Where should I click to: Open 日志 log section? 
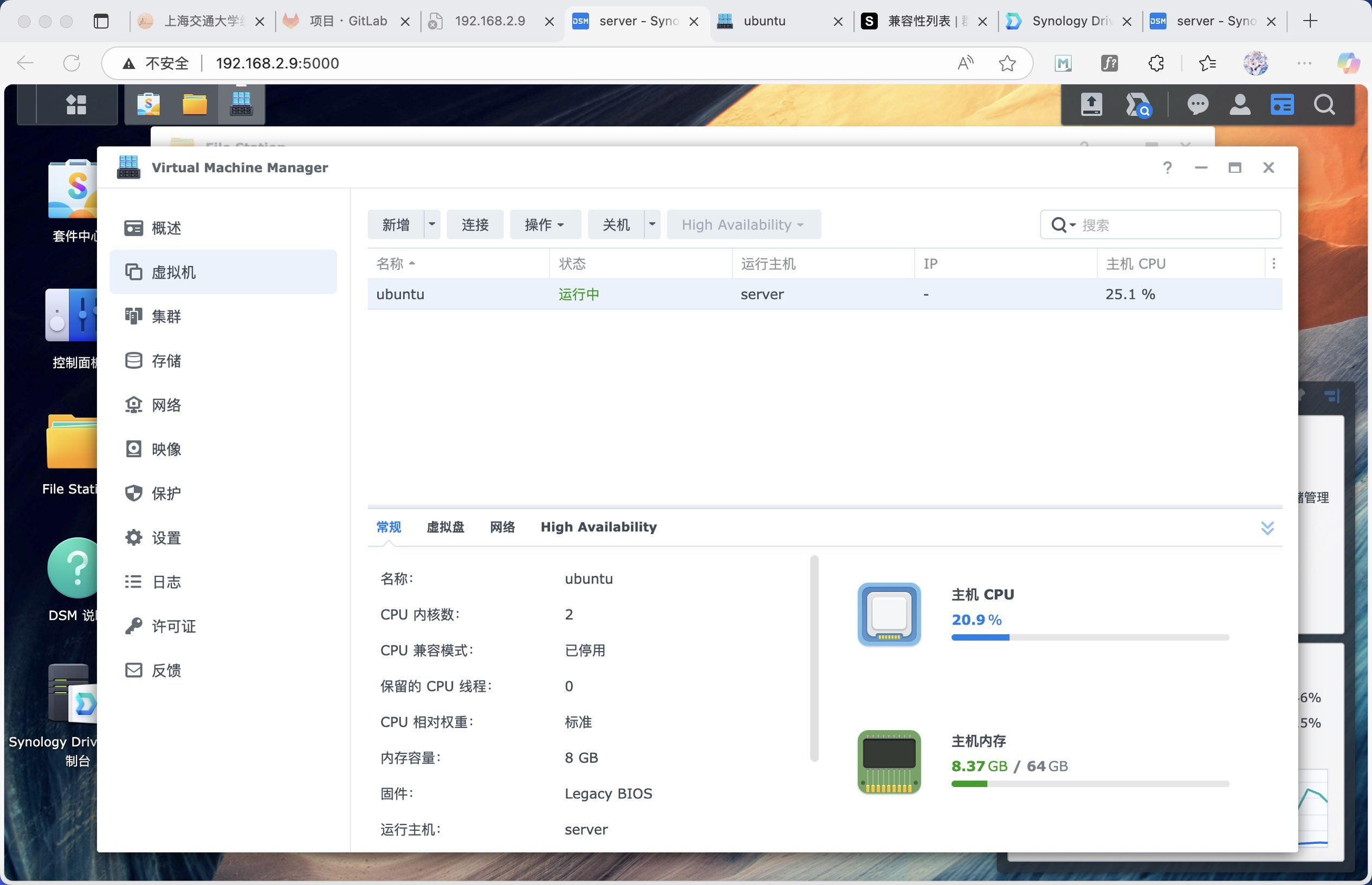pos(223,582)
